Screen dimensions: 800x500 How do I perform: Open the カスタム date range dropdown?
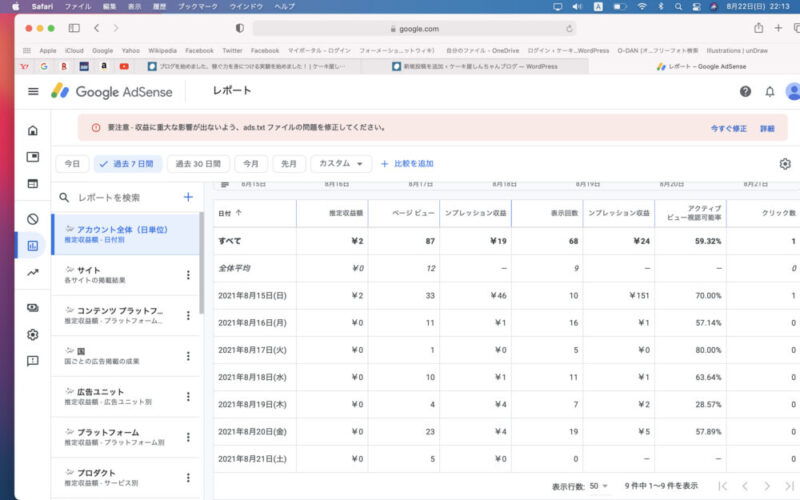[341, 164]
